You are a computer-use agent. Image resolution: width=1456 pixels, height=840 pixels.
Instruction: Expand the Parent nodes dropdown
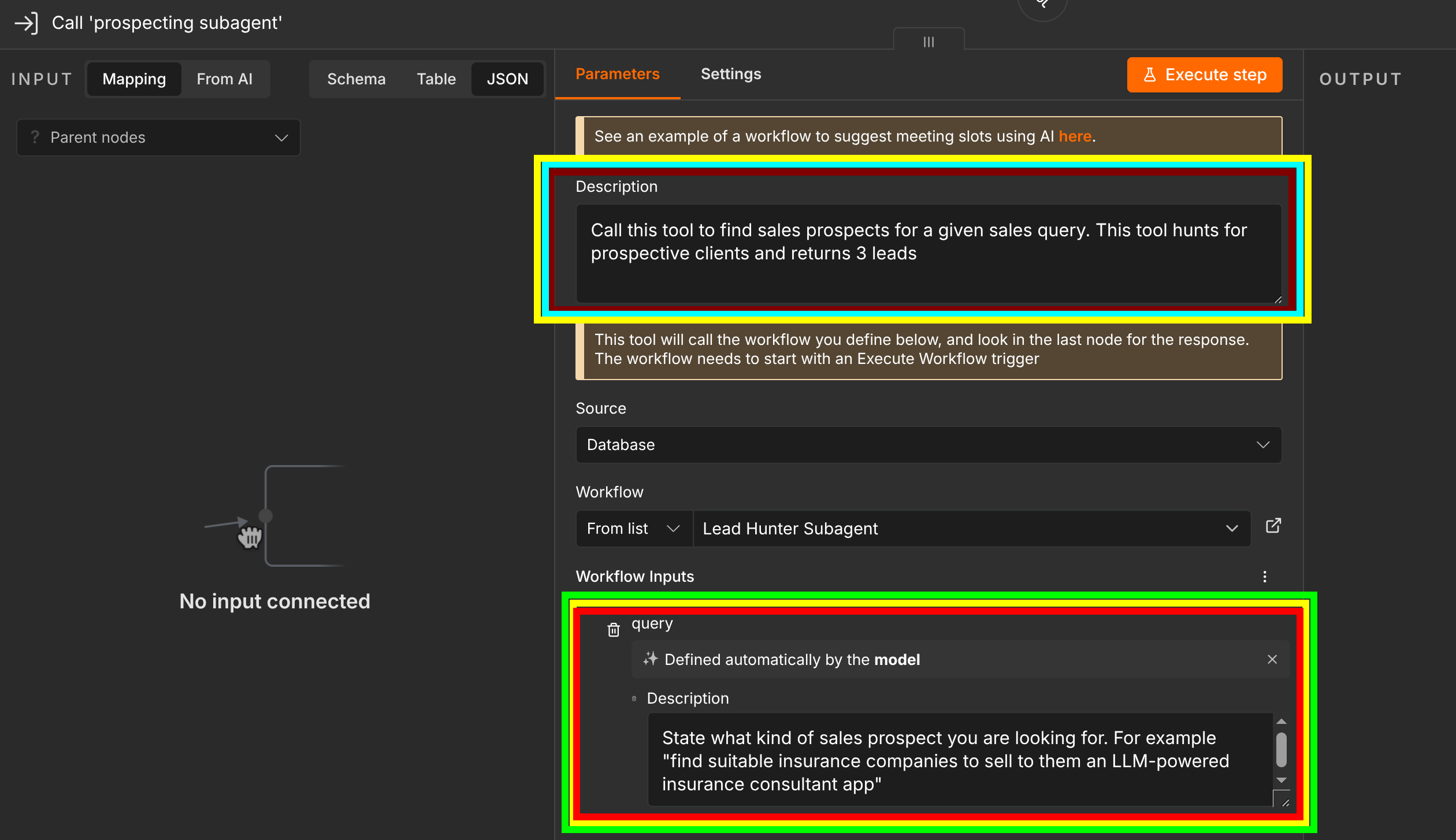tap(159, 137)
